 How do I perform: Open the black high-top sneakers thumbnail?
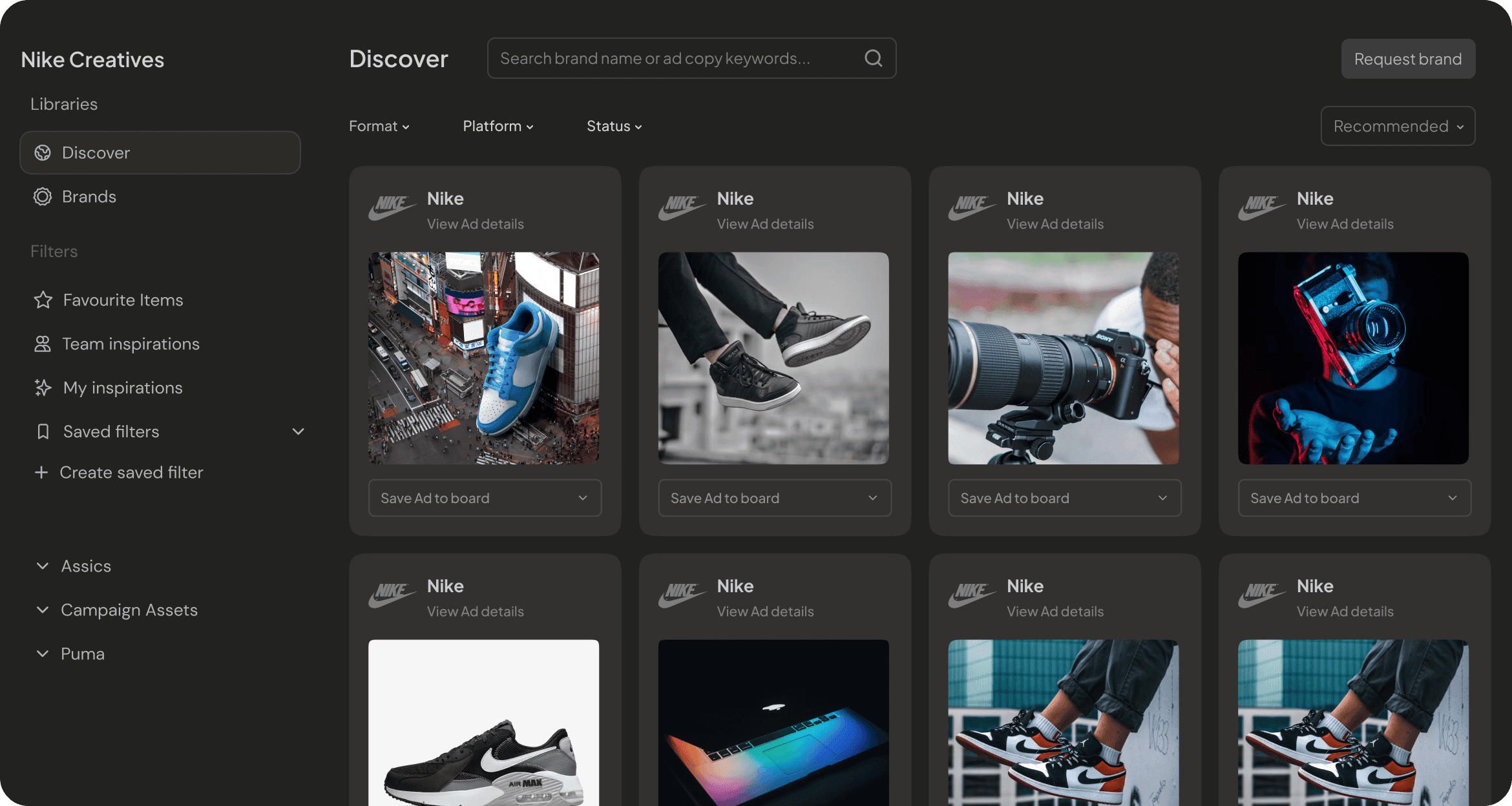tap(773, 358)
